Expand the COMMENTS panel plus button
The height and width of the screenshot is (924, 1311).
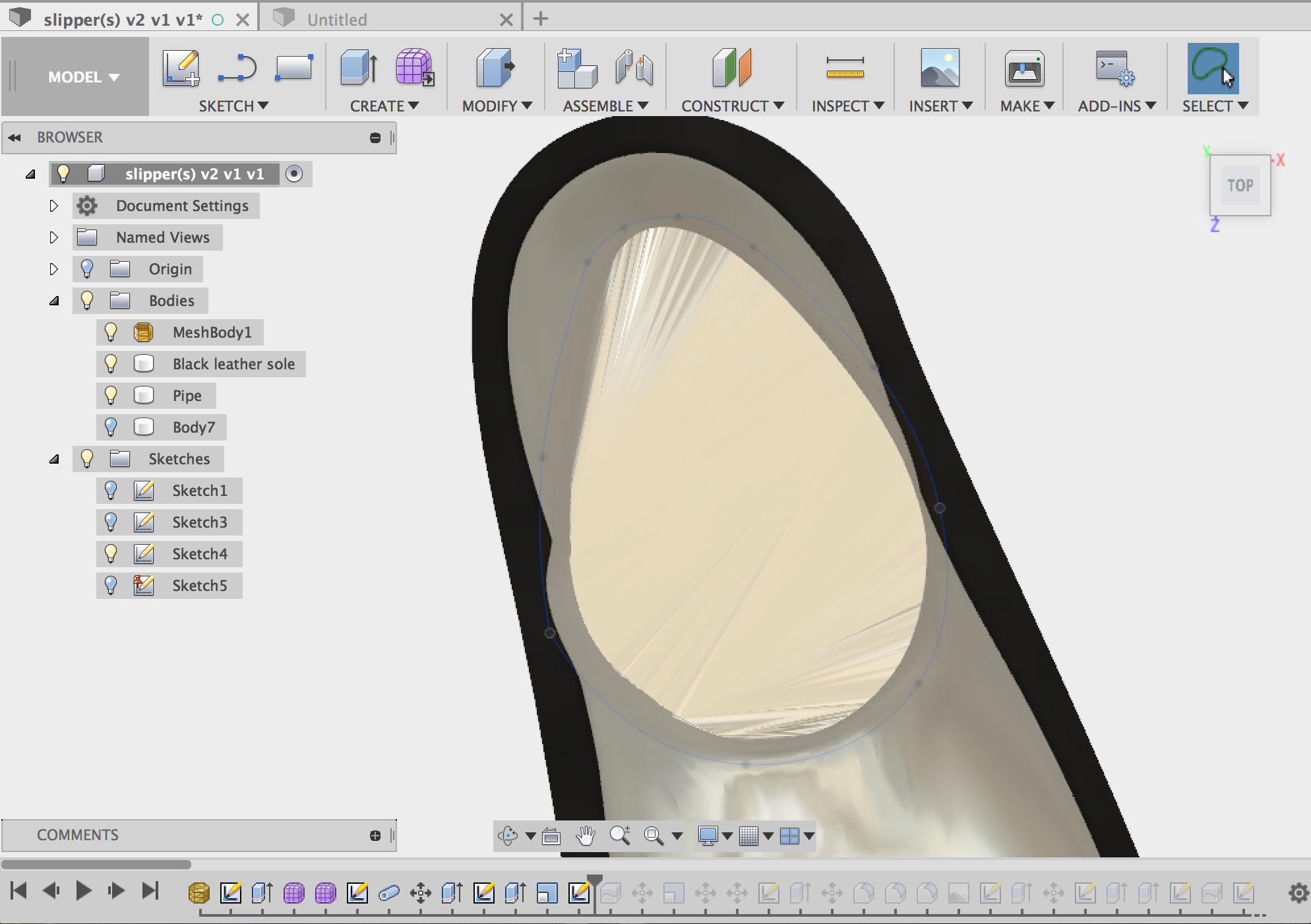(375, 836)
